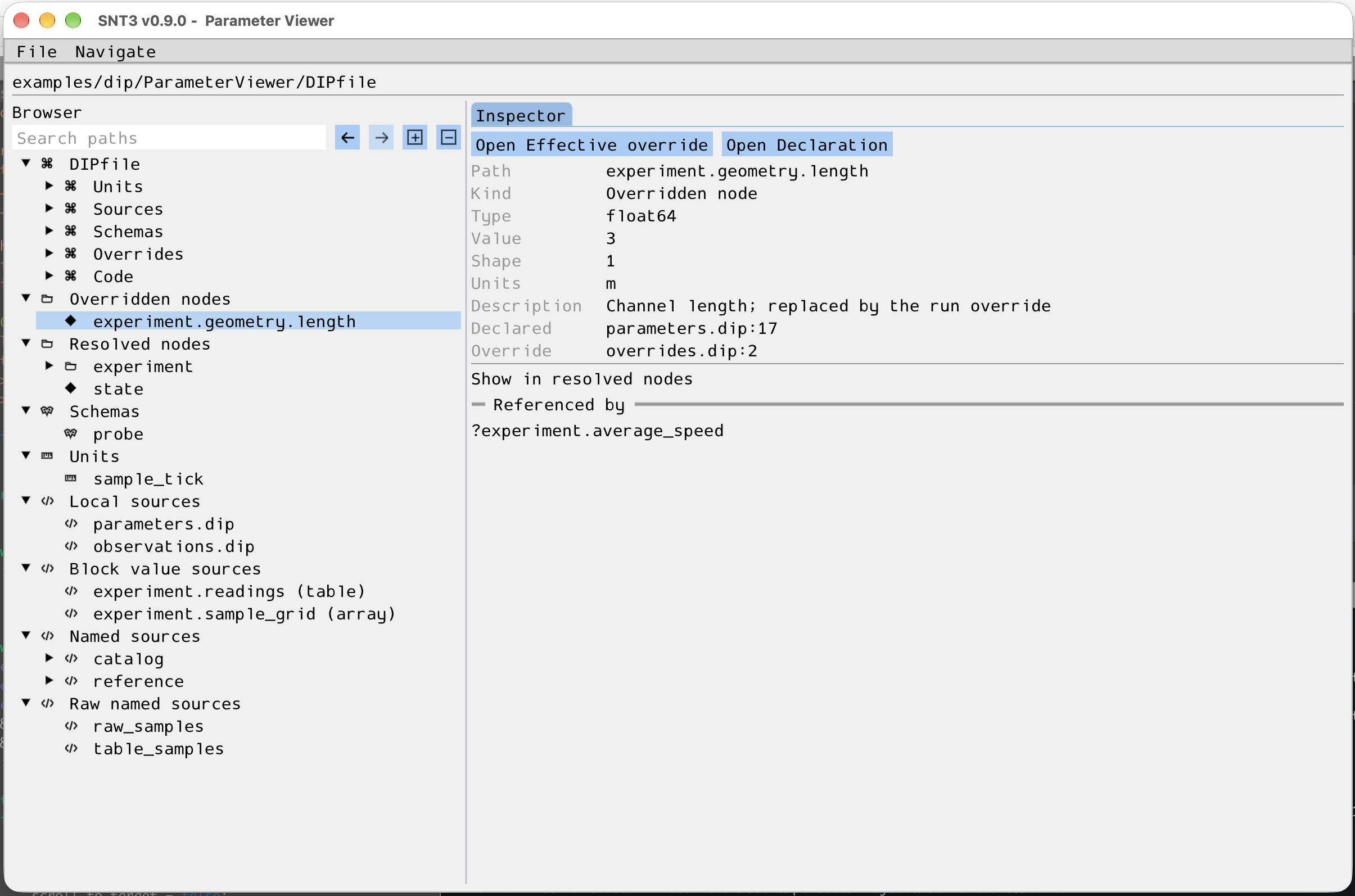
Task: Select the state resolved node
Action: (118, 388)
